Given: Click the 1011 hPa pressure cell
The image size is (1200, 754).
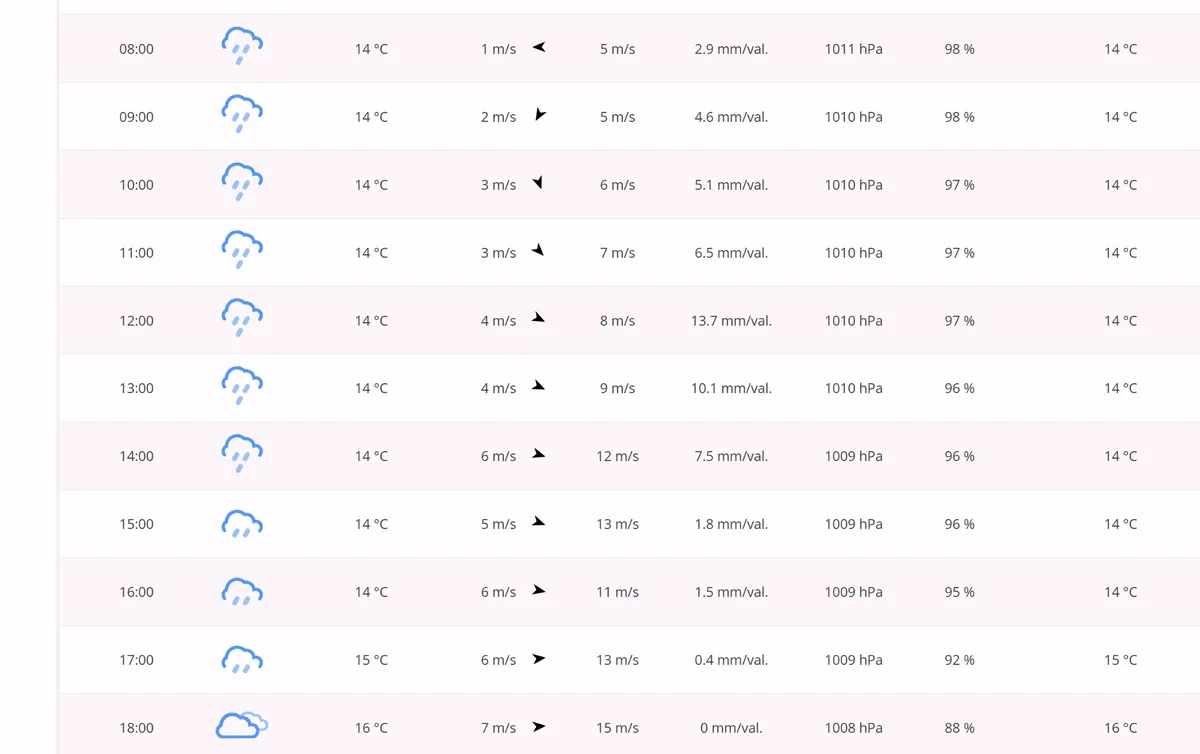Looking at the screenshot, I should tap(853, 48).
